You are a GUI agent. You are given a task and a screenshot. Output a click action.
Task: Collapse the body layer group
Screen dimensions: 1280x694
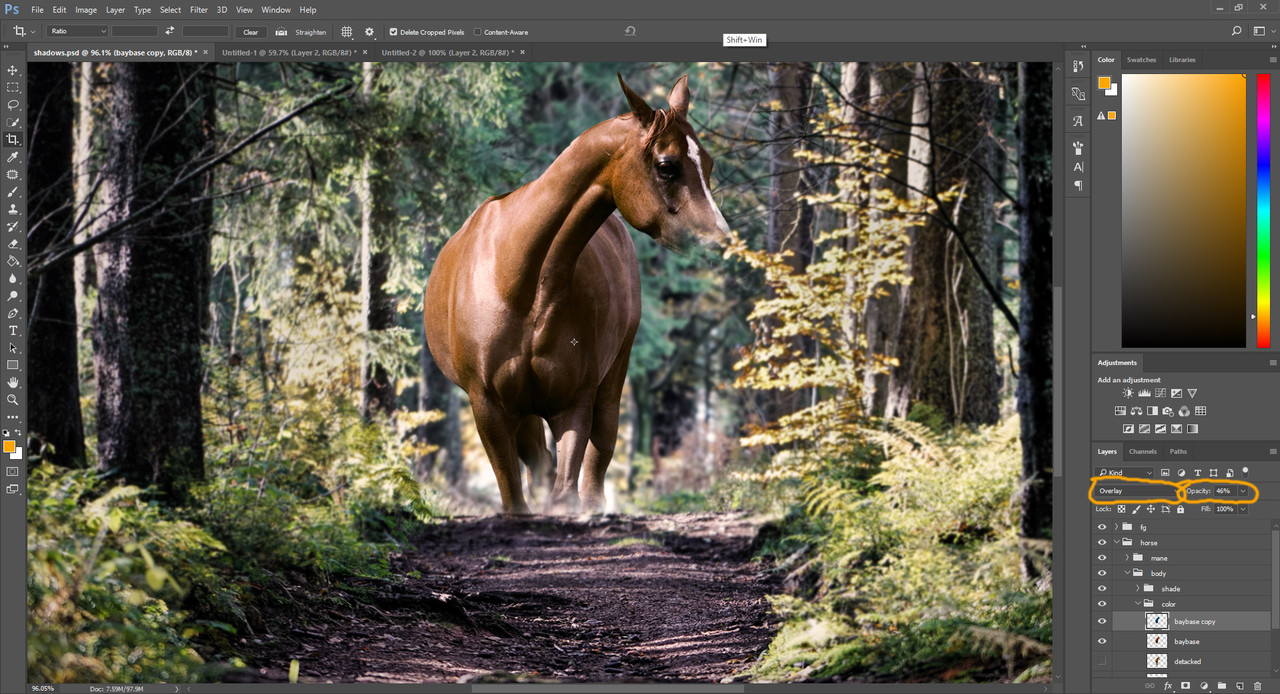[x=1127, y=574]
